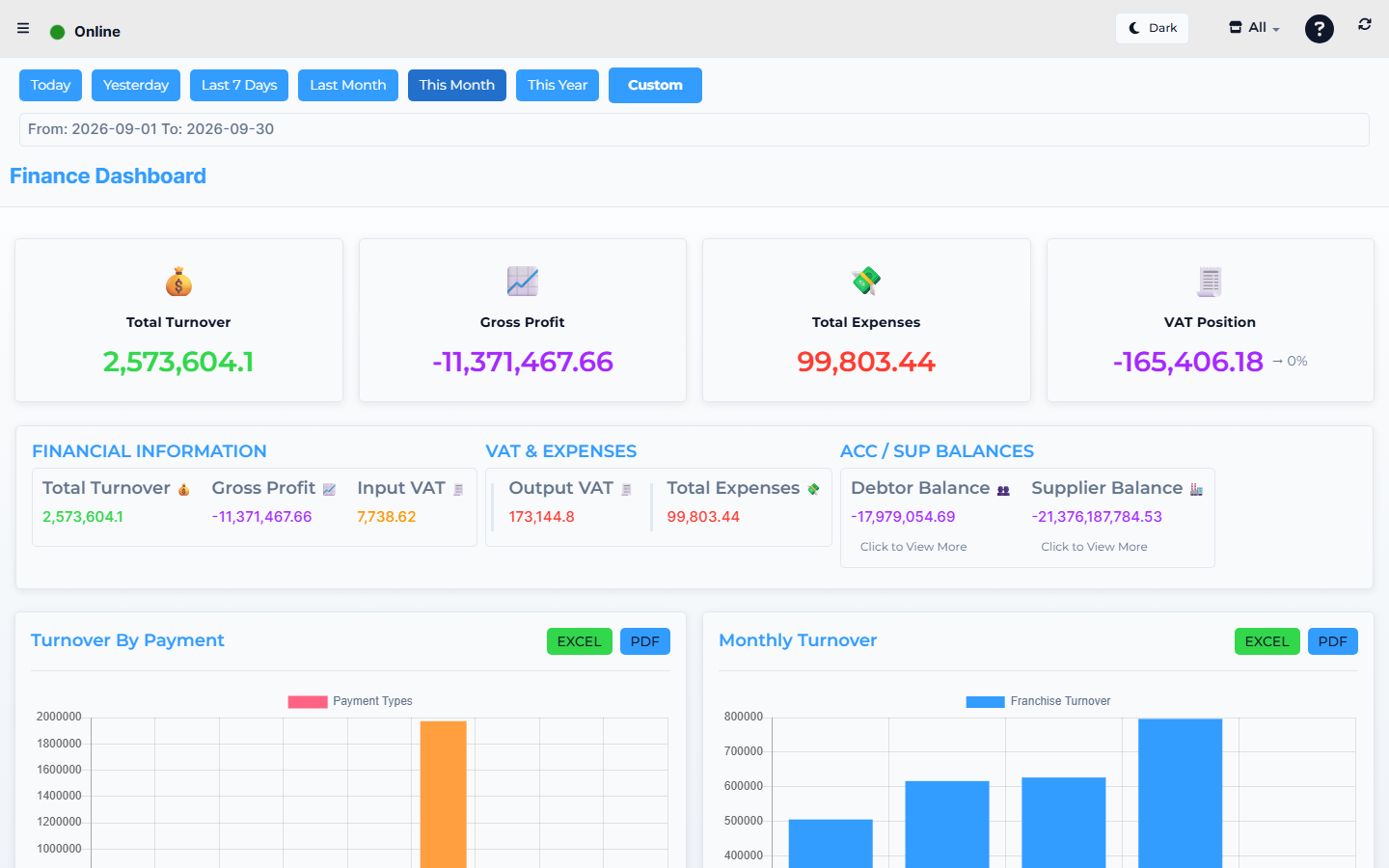The height and width of the screenshot is (868, 1389).
Task: Click small chart icon beside Gross Profit label
Action: 329,490
